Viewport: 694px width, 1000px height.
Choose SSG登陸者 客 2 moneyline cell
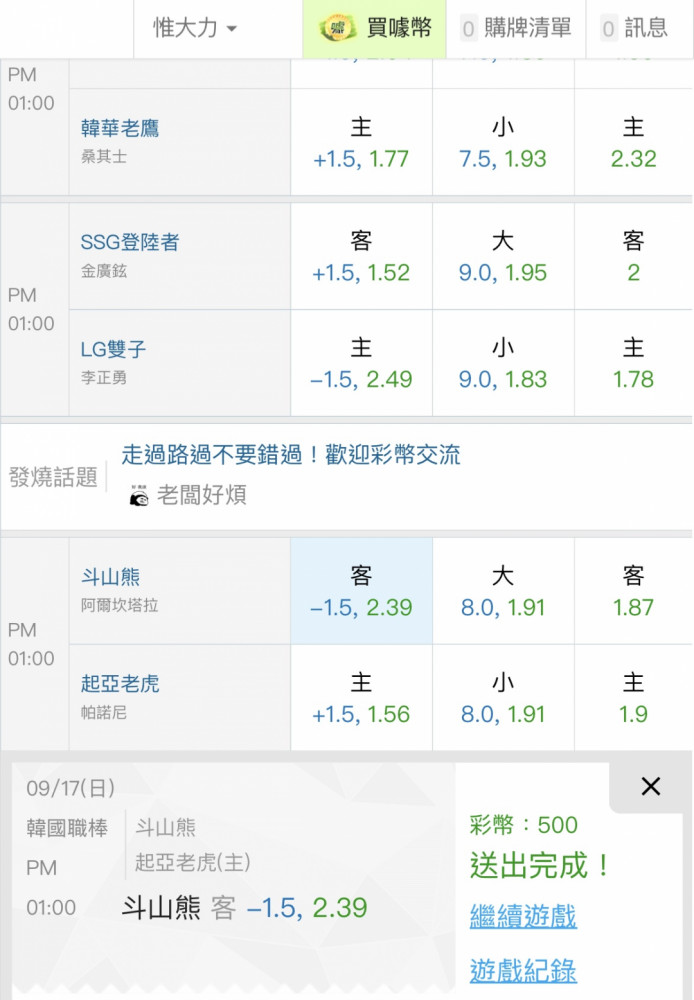[x=633, y=257]
